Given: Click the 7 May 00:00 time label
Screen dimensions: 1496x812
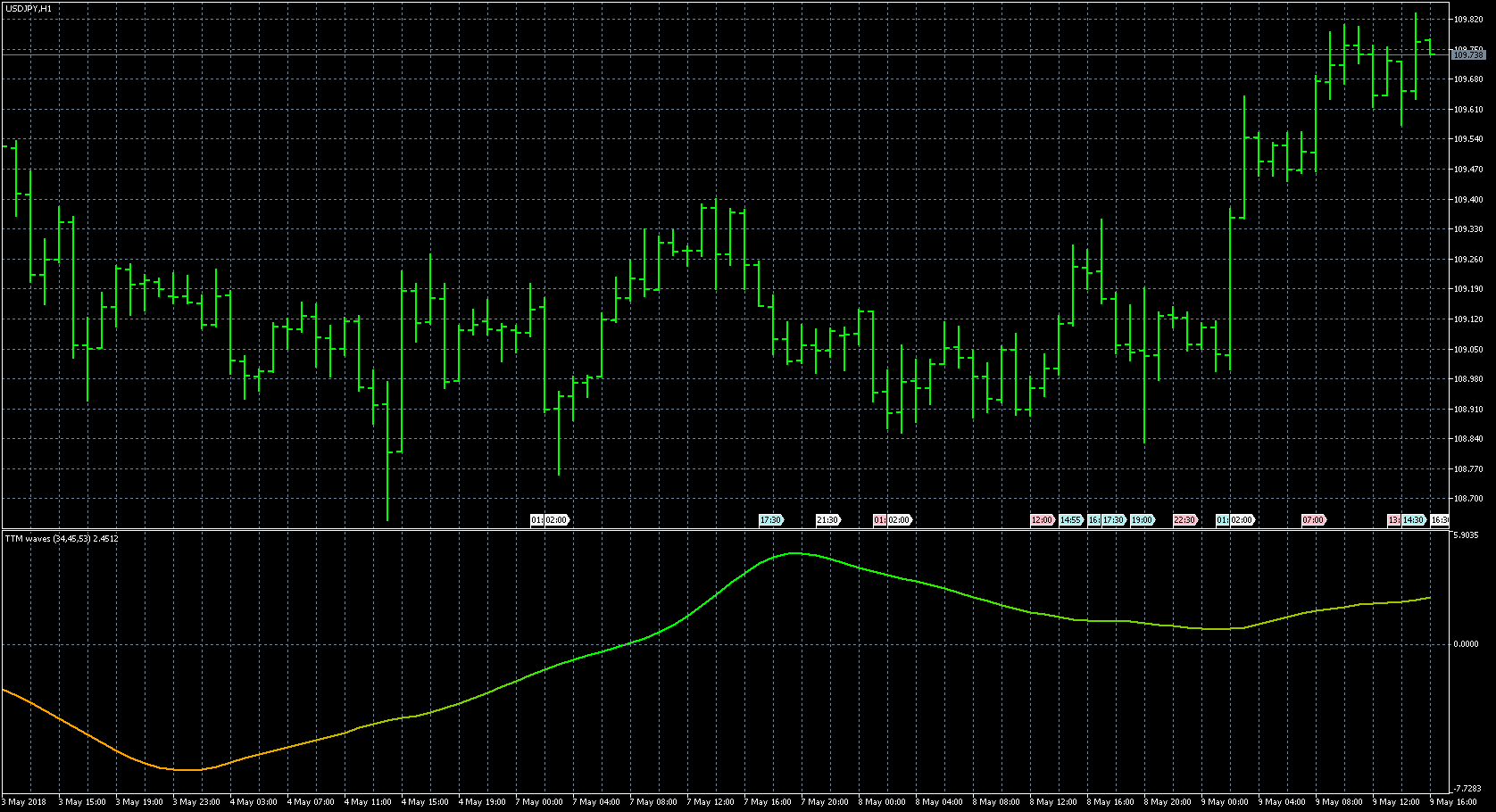Looking at the screenshot, I should pyautogui.click(x=539, y=802).
